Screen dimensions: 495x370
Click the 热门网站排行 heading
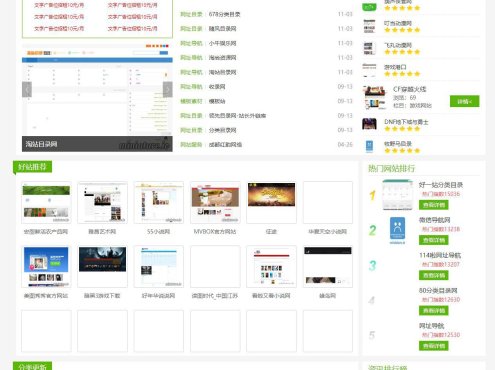391,168
